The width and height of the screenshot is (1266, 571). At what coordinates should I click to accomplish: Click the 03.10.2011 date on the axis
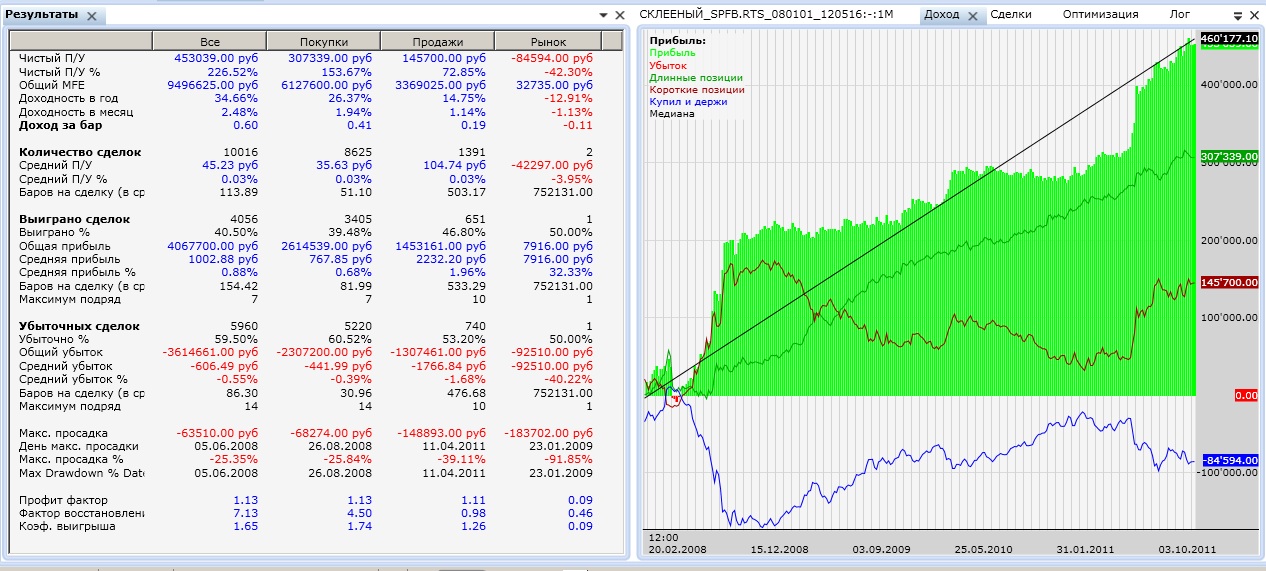[1187, 549]
